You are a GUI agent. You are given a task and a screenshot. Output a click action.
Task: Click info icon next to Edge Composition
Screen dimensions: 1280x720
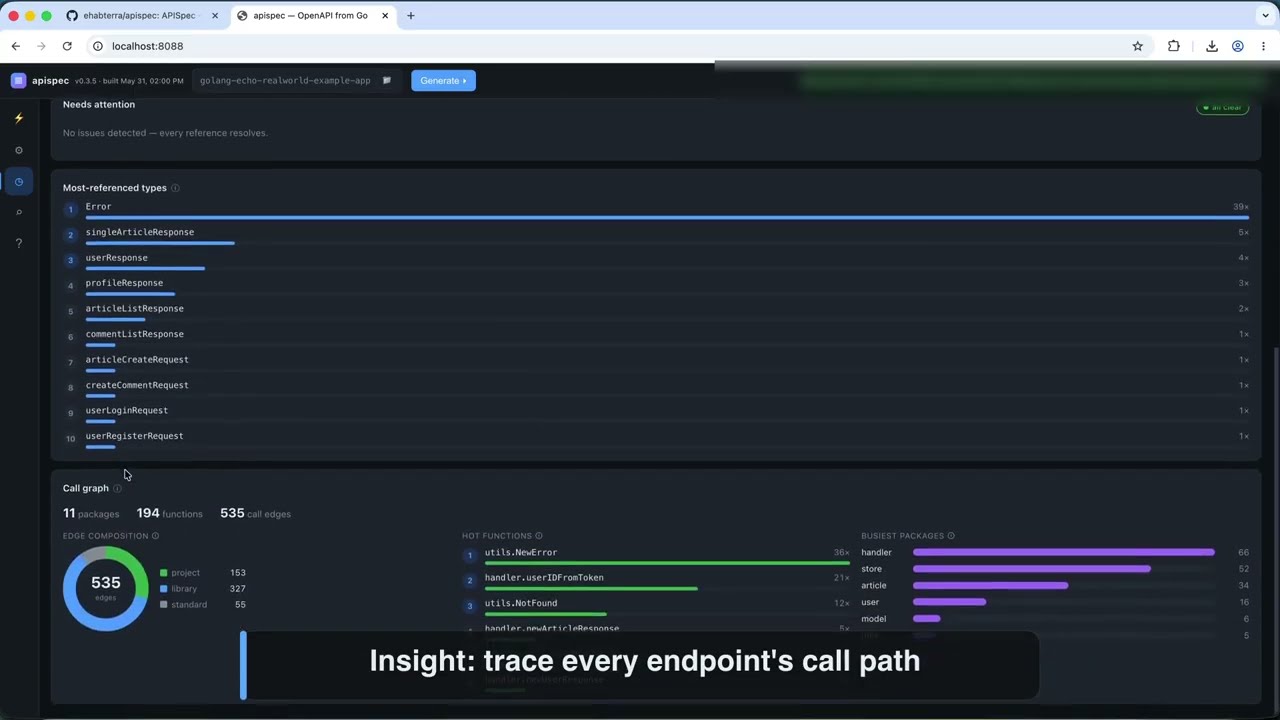point(155,536)
